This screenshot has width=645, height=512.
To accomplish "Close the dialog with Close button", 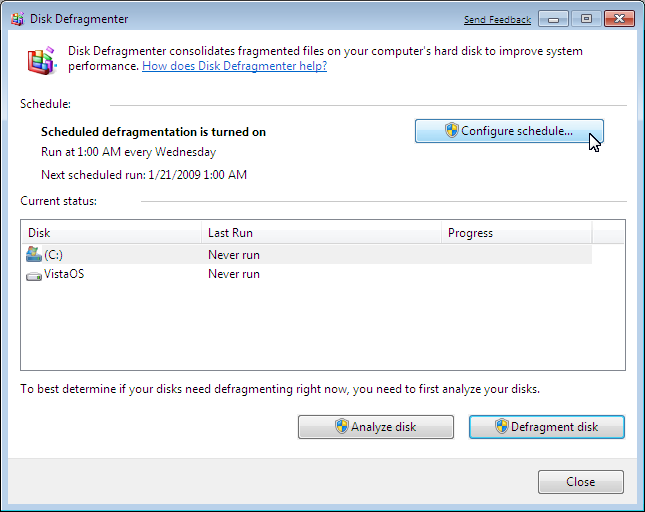I will [581, 482].
